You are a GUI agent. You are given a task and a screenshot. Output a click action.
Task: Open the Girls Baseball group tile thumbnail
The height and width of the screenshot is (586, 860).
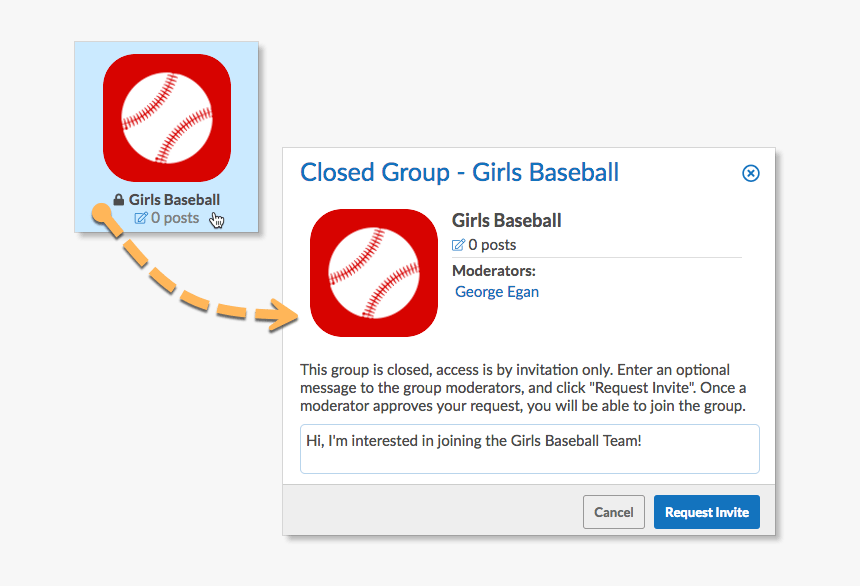(x=167, y=118)
